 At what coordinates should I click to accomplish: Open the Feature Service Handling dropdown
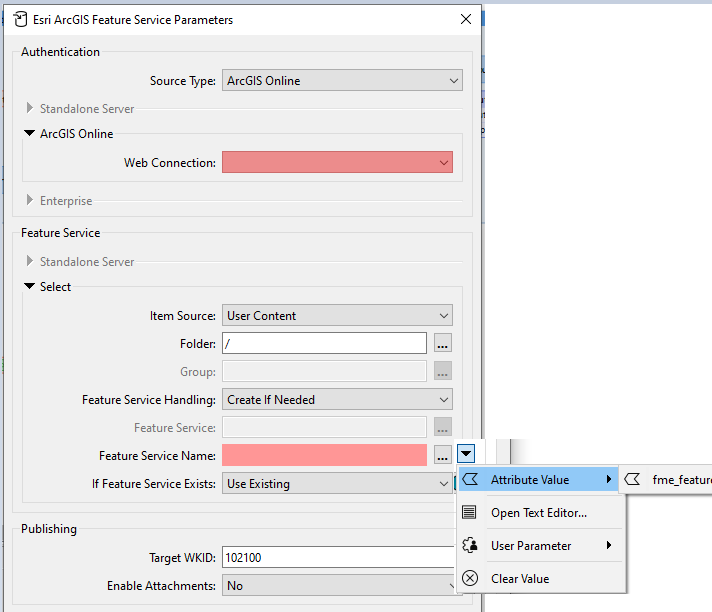(x=337, y=400)
